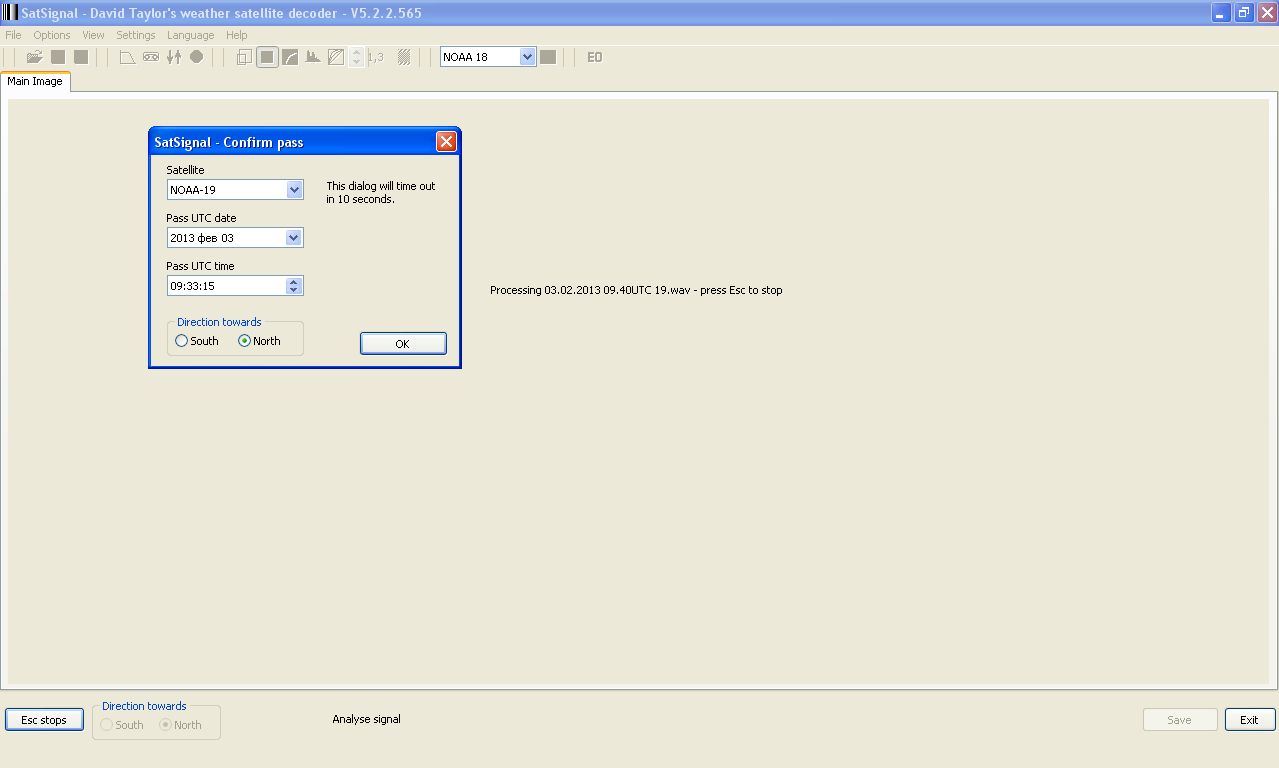Click the Processing wav status message

tap(636, 290)
